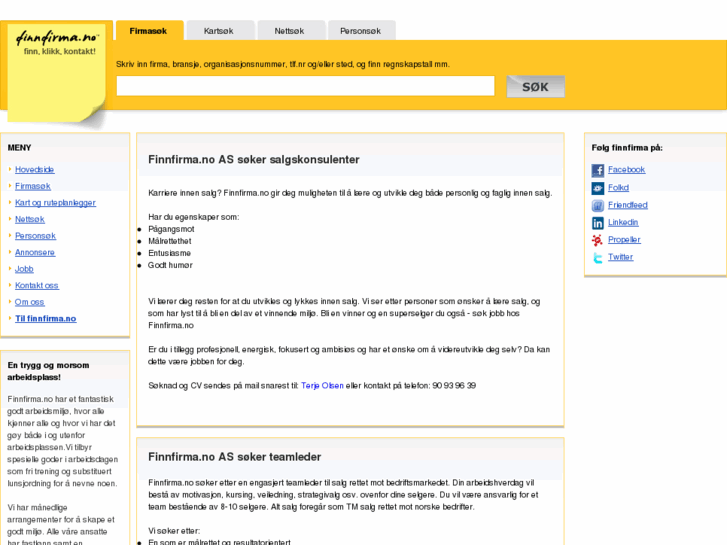Image resolution: width=727 pixels, height=545 pixels.
Task: Click the finnfirma.no sticky note logo
Action: [57, 73]
